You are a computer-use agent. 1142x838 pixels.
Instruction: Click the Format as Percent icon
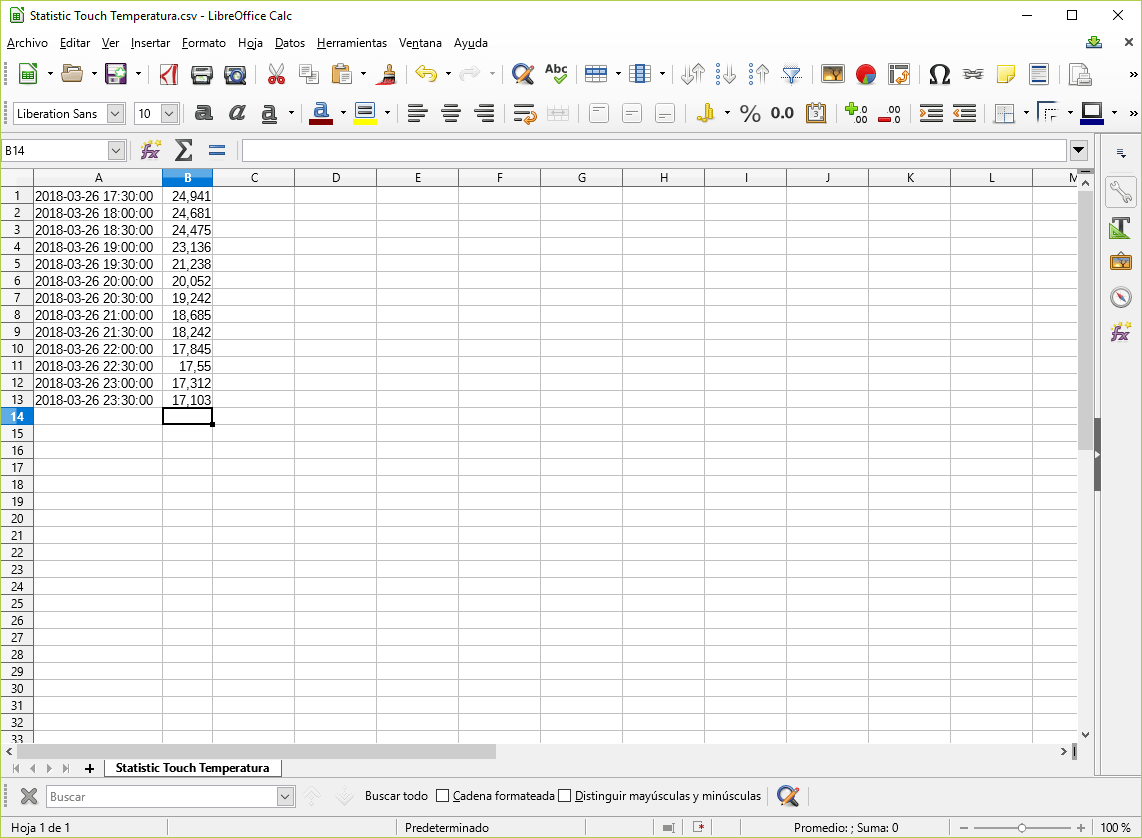click(750, 113)
